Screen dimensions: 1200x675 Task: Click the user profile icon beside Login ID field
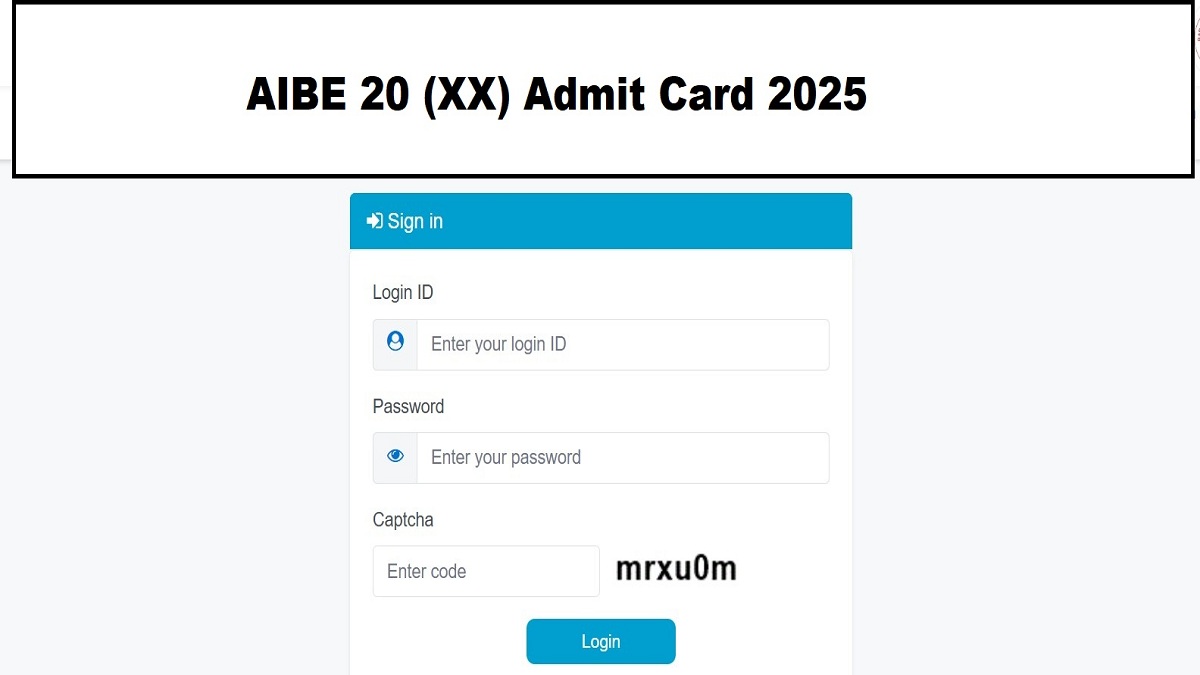click(x=394, y=343)
